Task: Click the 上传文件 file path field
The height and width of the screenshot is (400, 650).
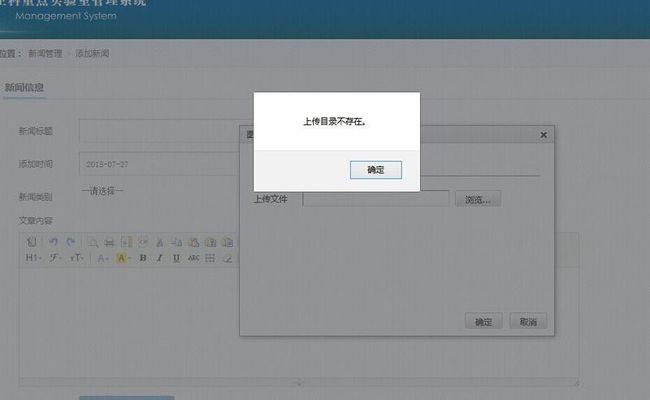Action: (376, 199)
